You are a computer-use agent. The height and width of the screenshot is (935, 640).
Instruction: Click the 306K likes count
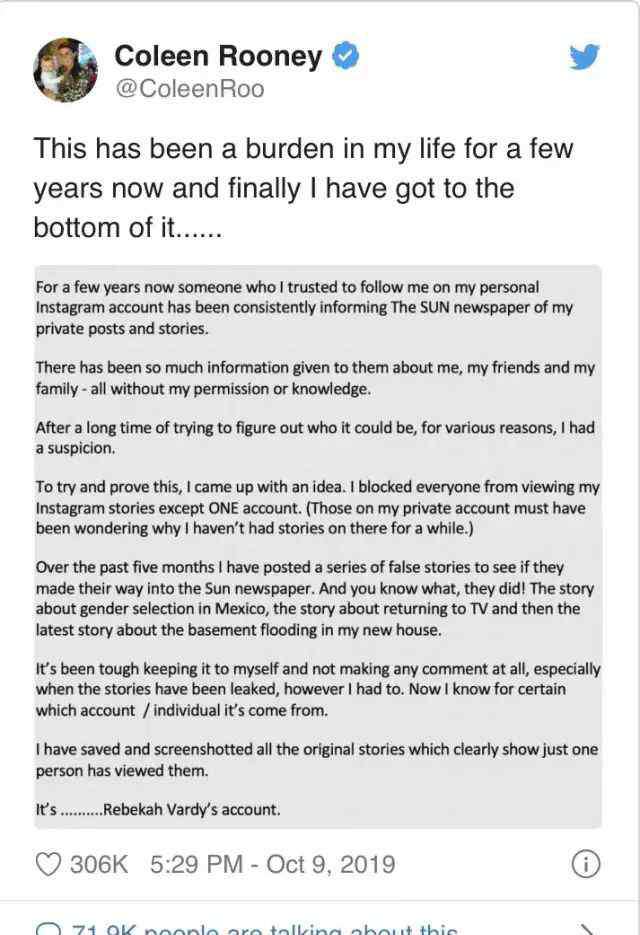(99, 864)
